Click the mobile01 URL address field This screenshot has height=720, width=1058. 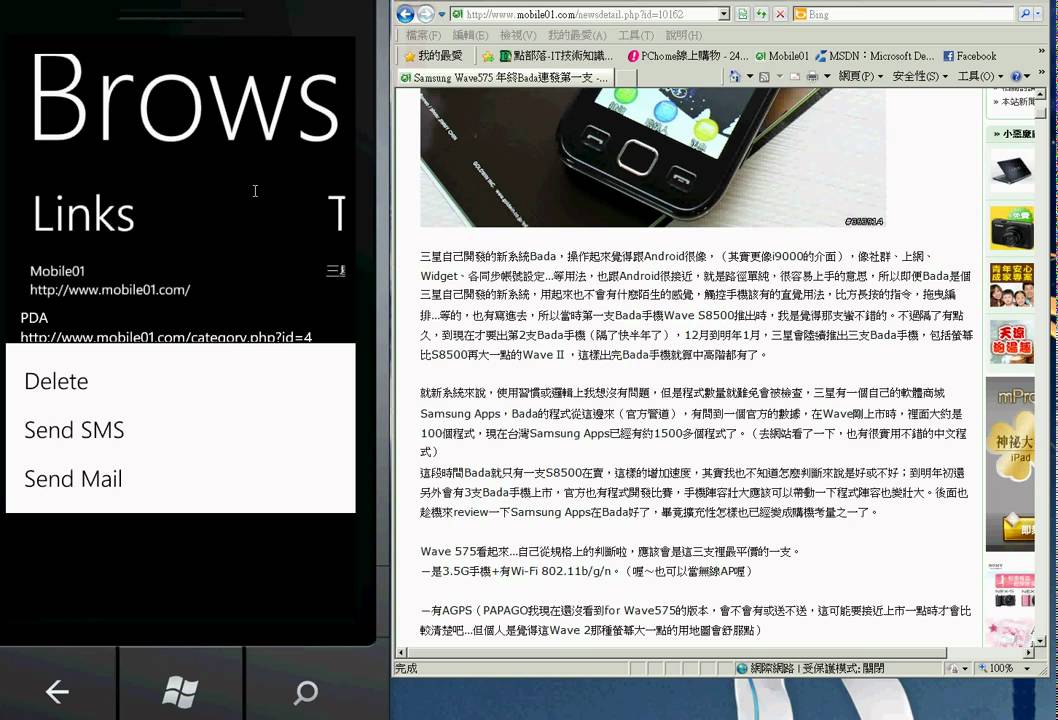tap(585, 14)
